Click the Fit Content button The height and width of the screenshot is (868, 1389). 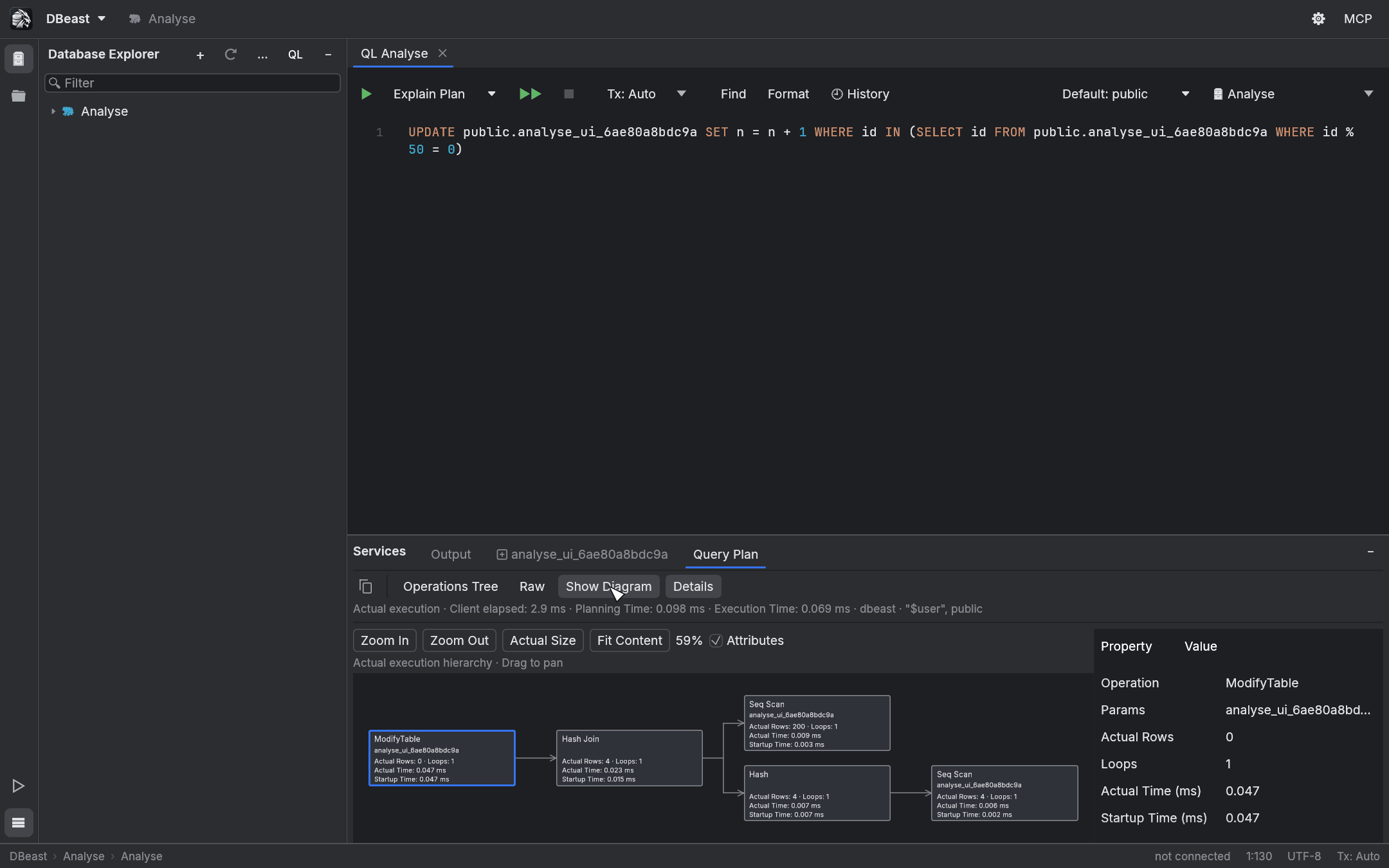tap(630, 640)
